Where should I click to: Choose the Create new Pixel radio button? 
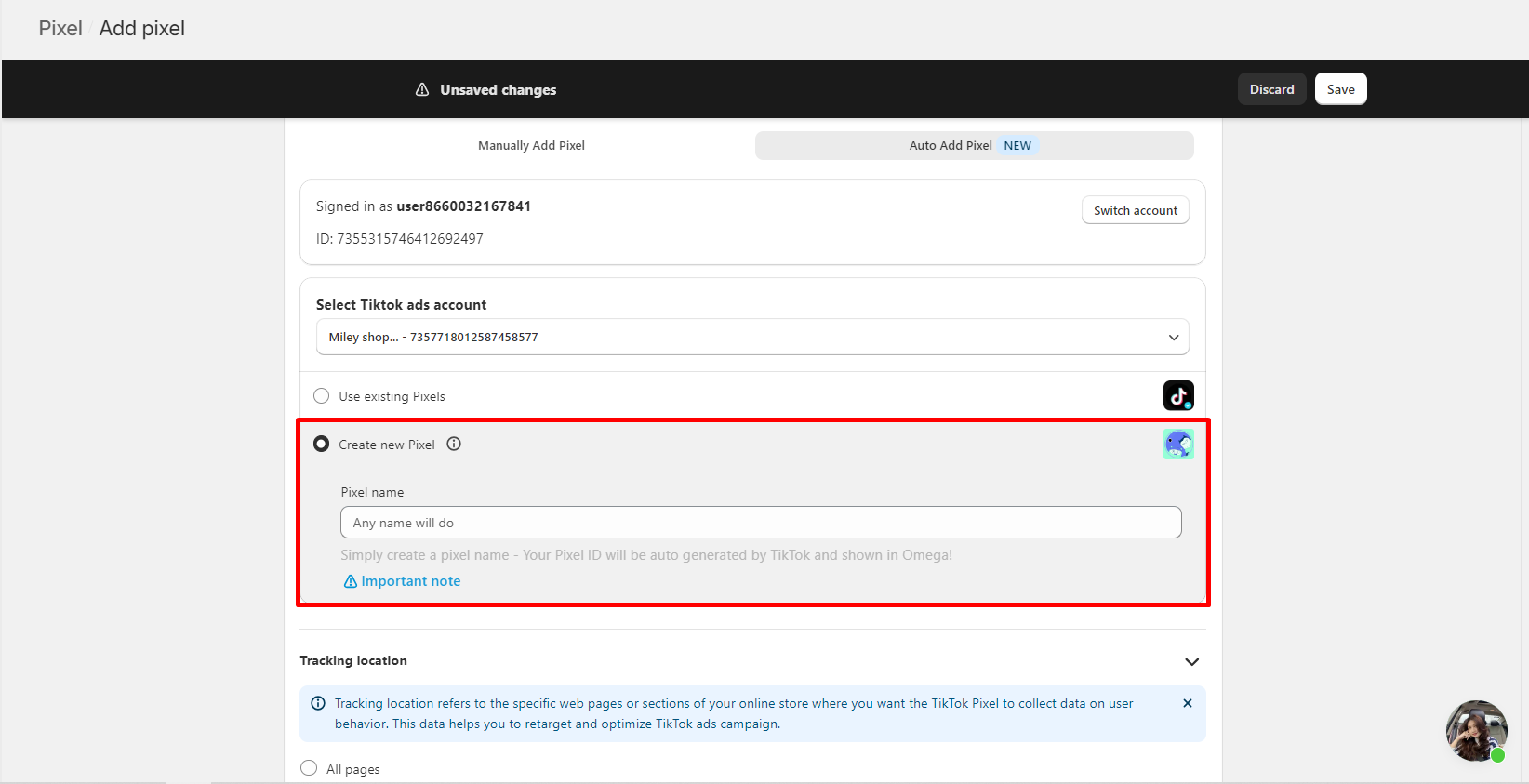tap(322, 445)
